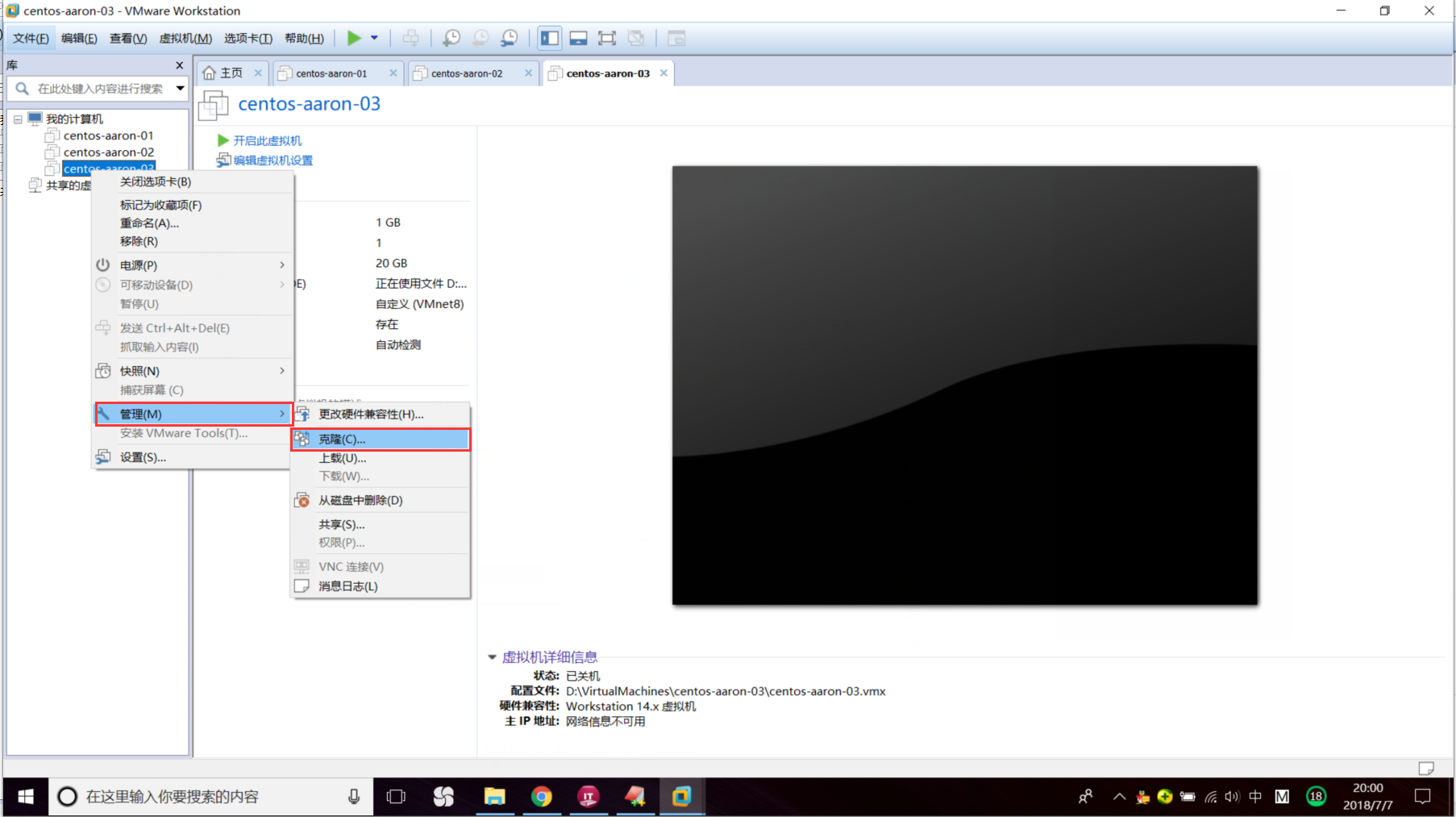Click the Unity mode toolbar icon
The image size is (1456, 817).
(636, 38)
